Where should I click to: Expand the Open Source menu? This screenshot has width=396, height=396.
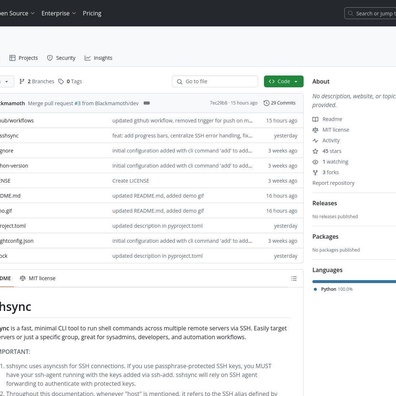coord(17,13)
